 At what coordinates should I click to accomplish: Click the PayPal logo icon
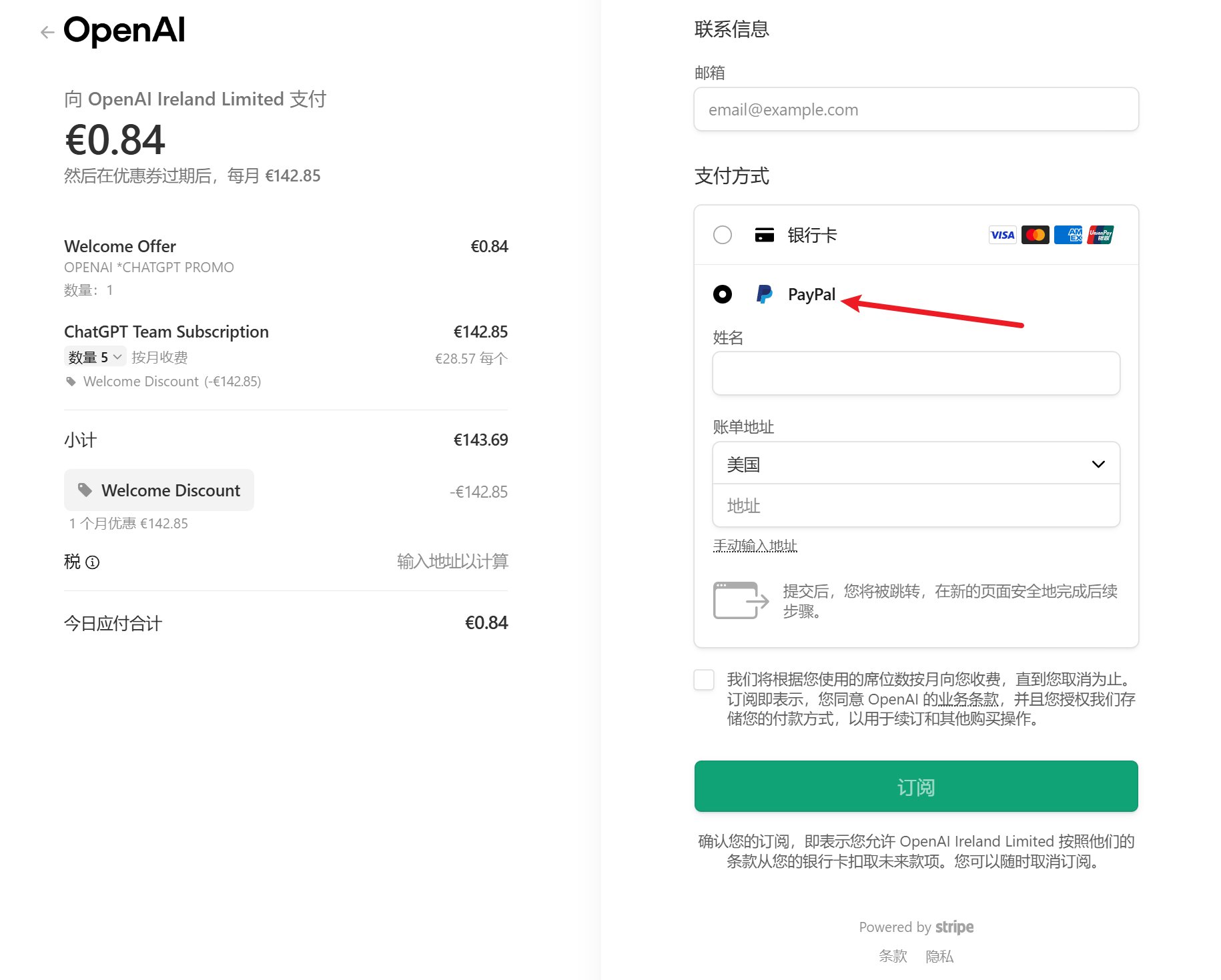(765, 294)
